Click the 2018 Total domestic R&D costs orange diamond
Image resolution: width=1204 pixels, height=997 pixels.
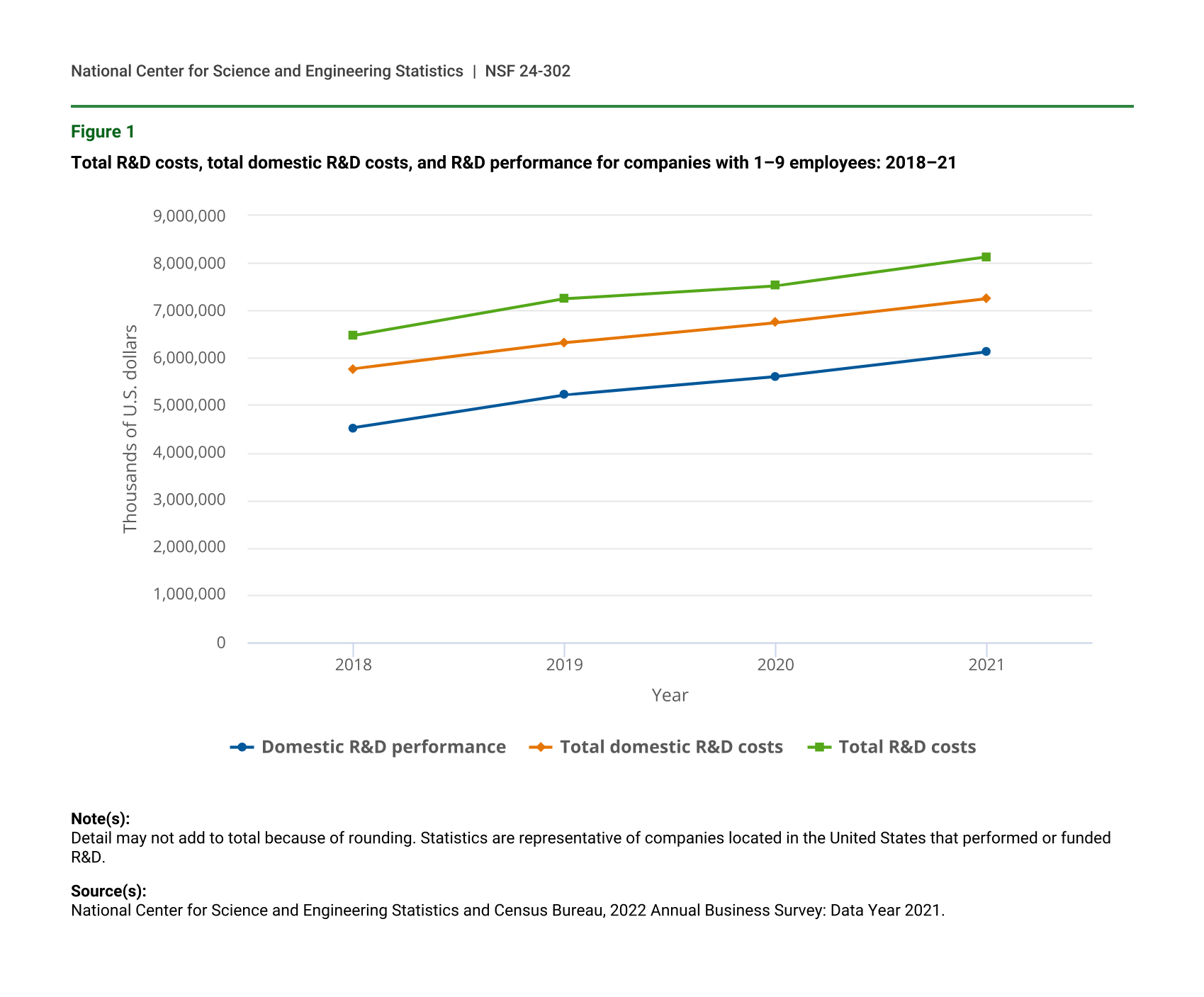click(353, 369)
